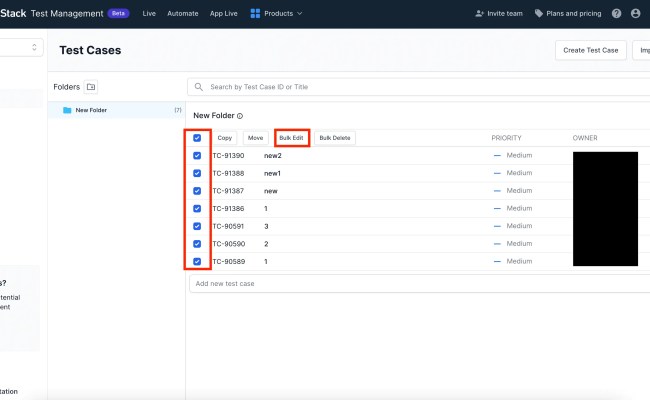Click the Search by Test Case ID field
Viewport: 650px width, 400px height.
(419, 87)
